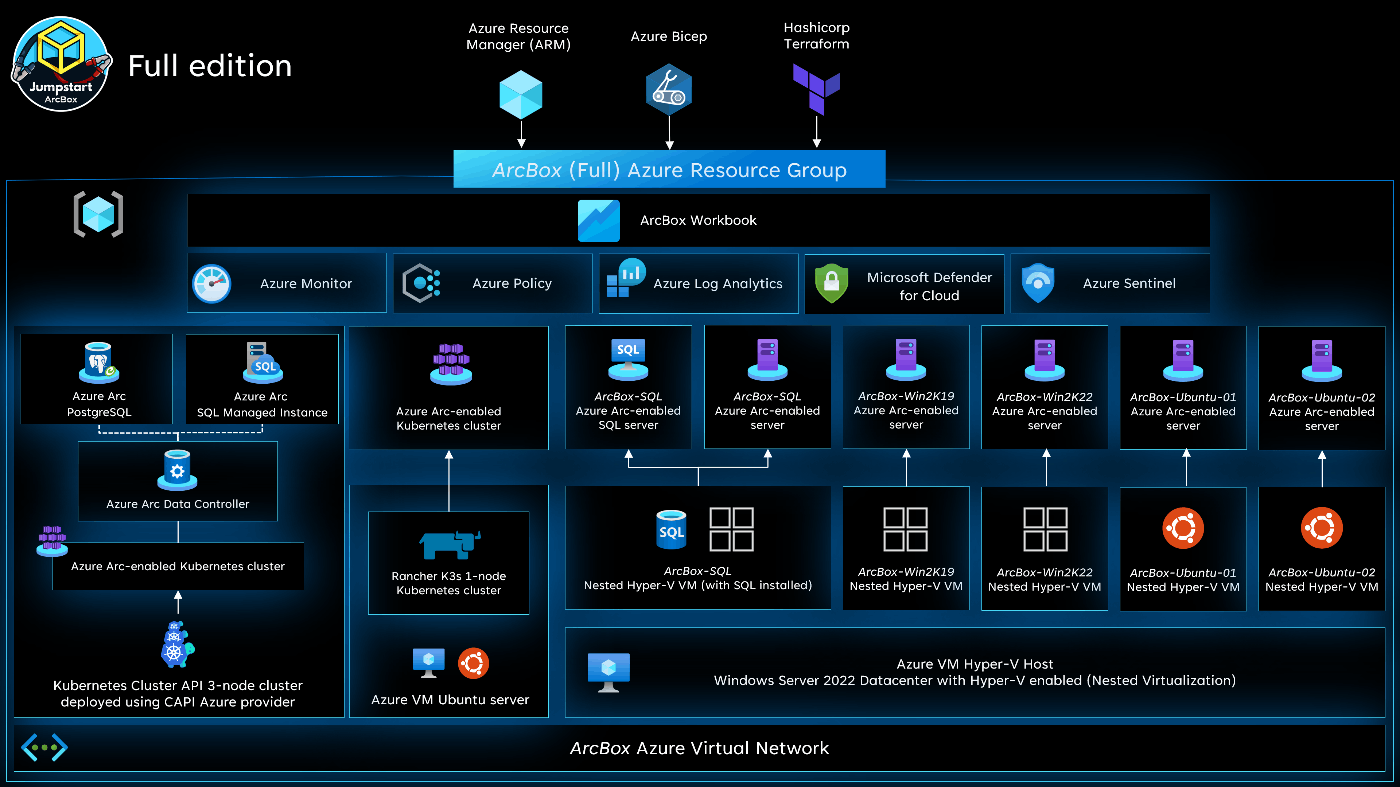The height and width of the screenshot is (787, 1400).
Task: Click the Azure Arc Data Controller icon
Action: tap(178, 470)
